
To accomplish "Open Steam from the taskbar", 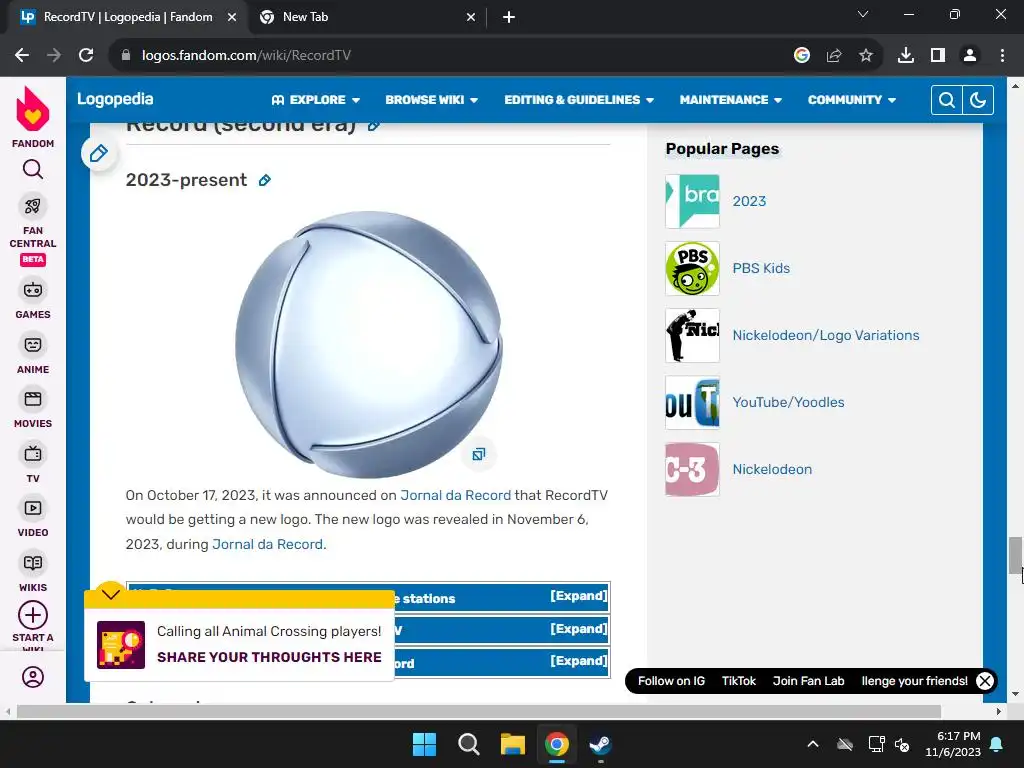I will [600, 744].
